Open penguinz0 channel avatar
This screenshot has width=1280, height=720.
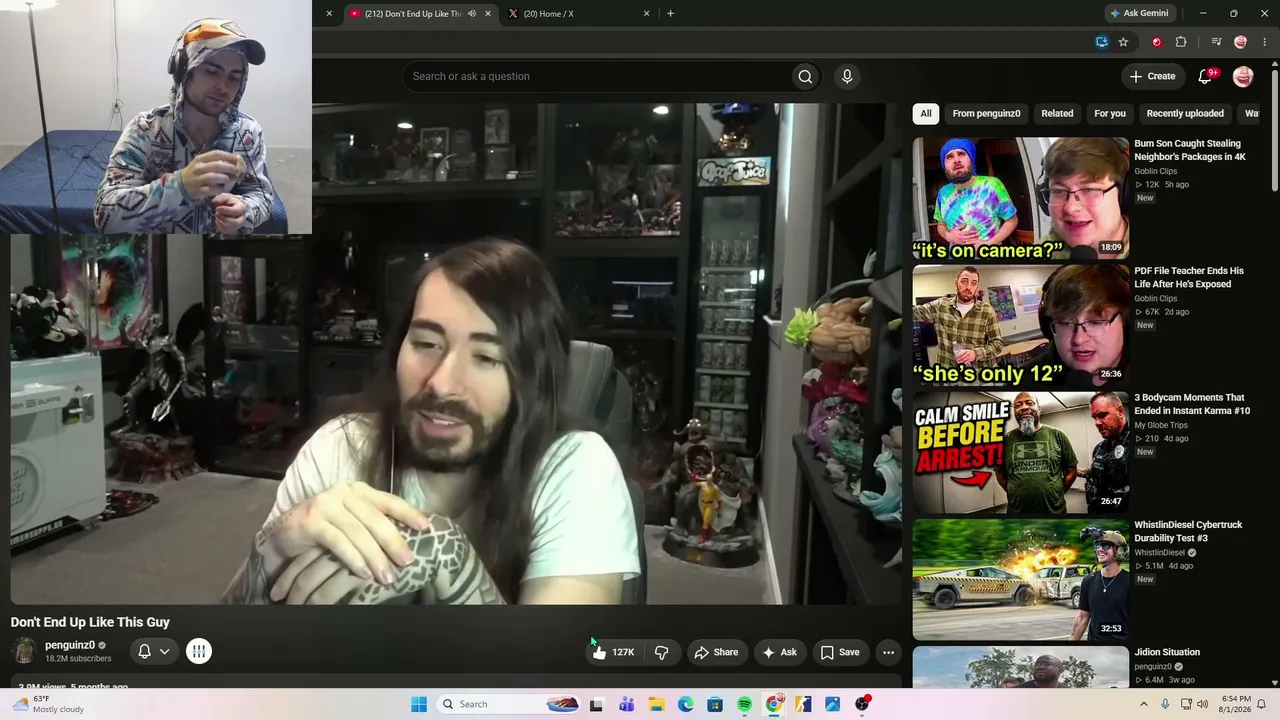tap(24, 651)
